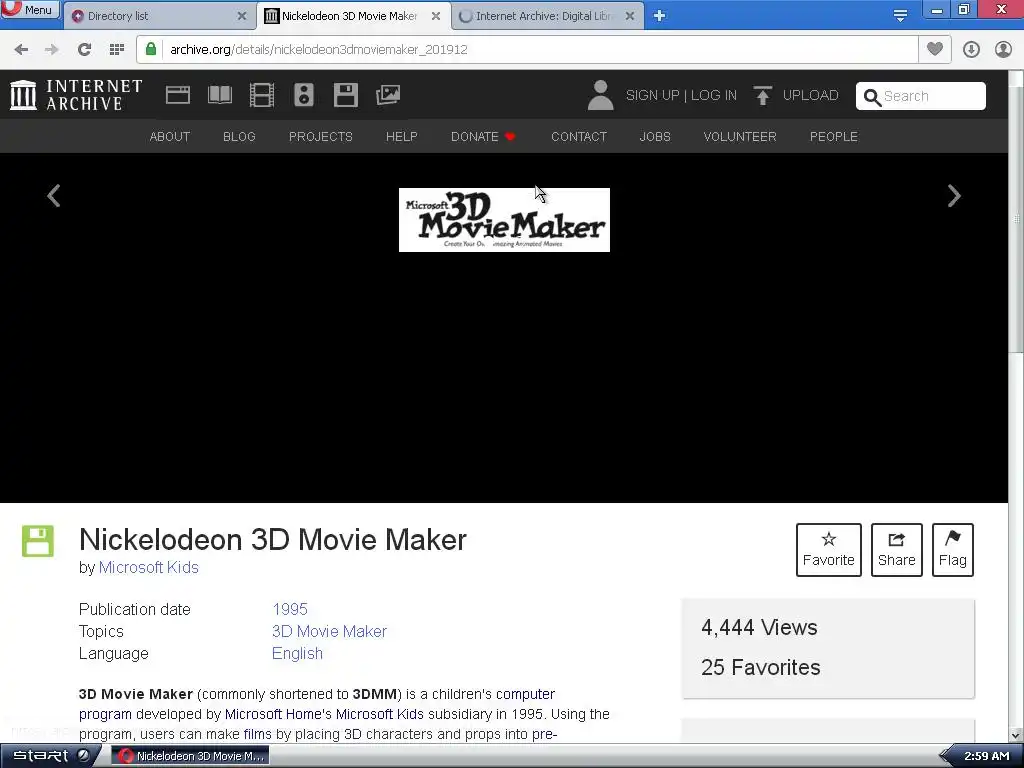The width and height of the screenshot is (1024, 768).
Task: Open the Texts book icon
Action: click(x=219, y=95)
